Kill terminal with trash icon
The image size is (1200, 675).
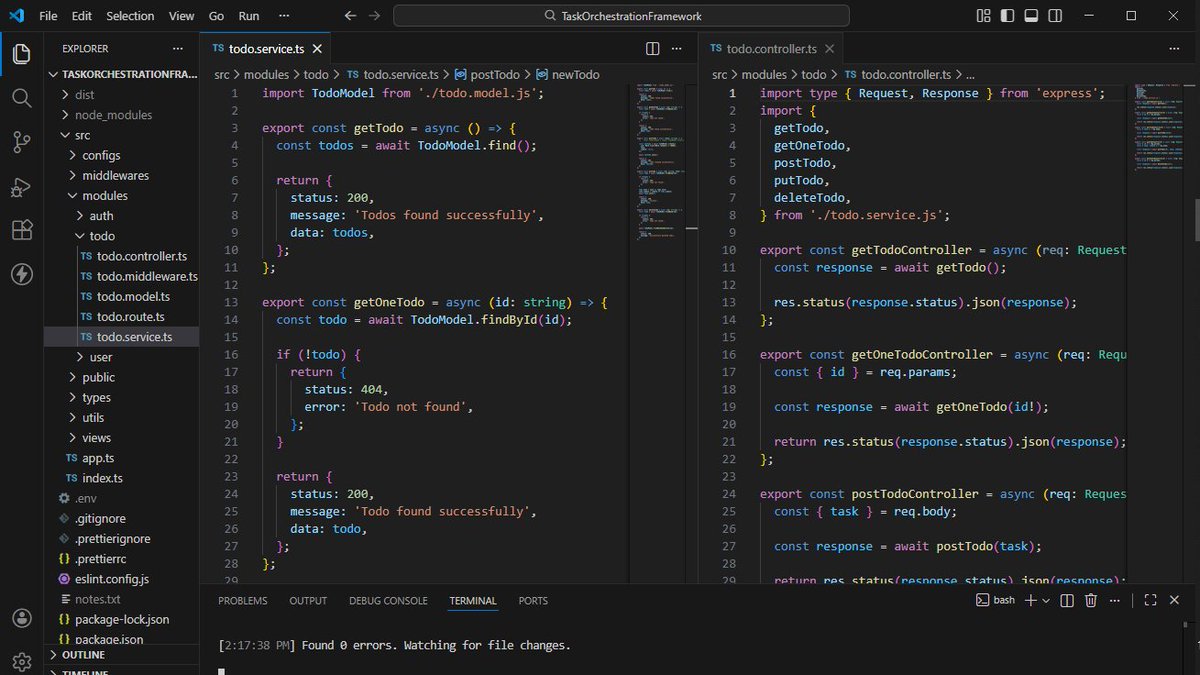[1091, 600]
